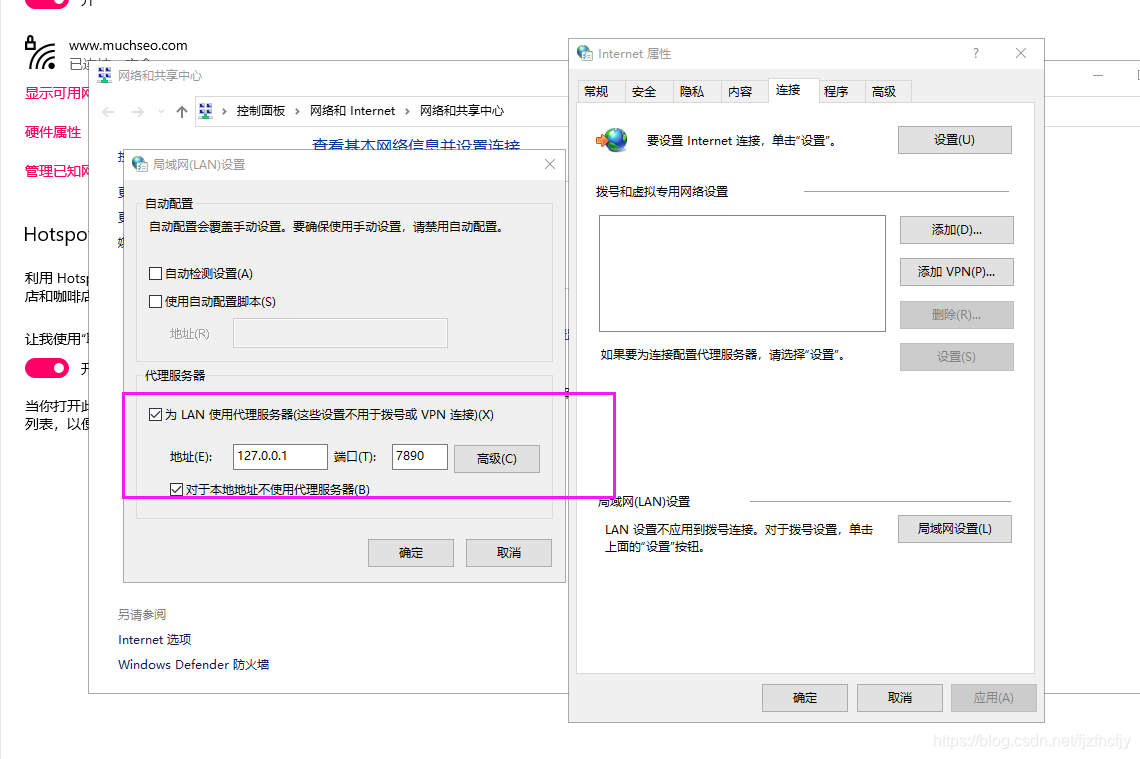Open 局域网设置(L) button
1140x759 pixels.
tap(955, 529)
